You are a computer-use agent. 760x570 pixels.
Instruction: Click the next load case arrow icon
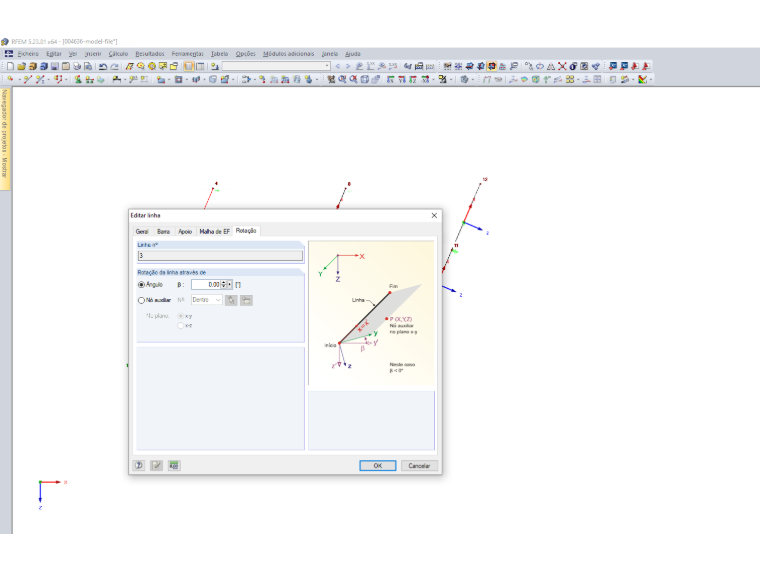click(348, 66)
